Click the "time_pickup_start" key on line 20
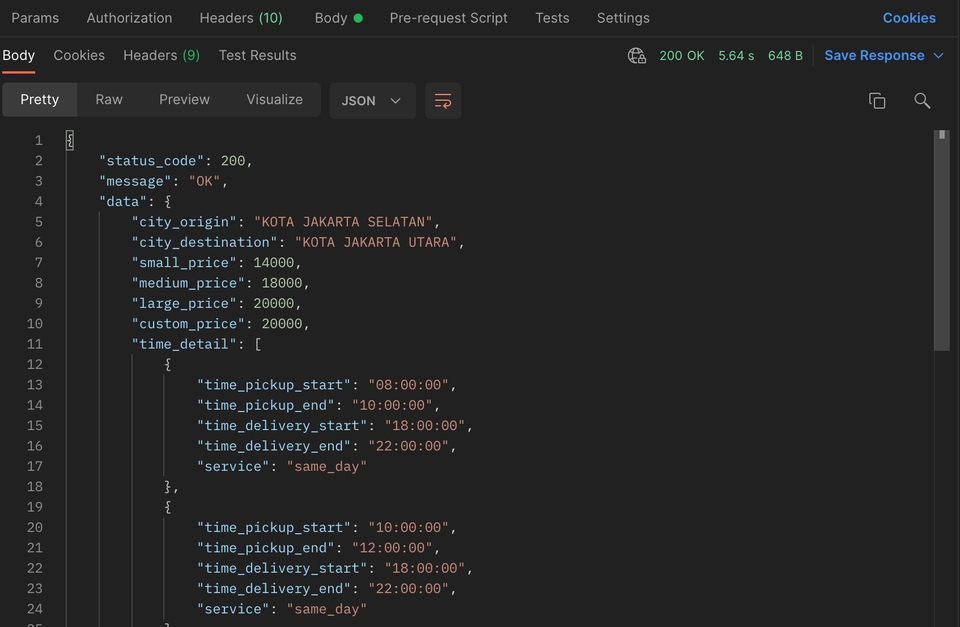 (x=274, y=527)
